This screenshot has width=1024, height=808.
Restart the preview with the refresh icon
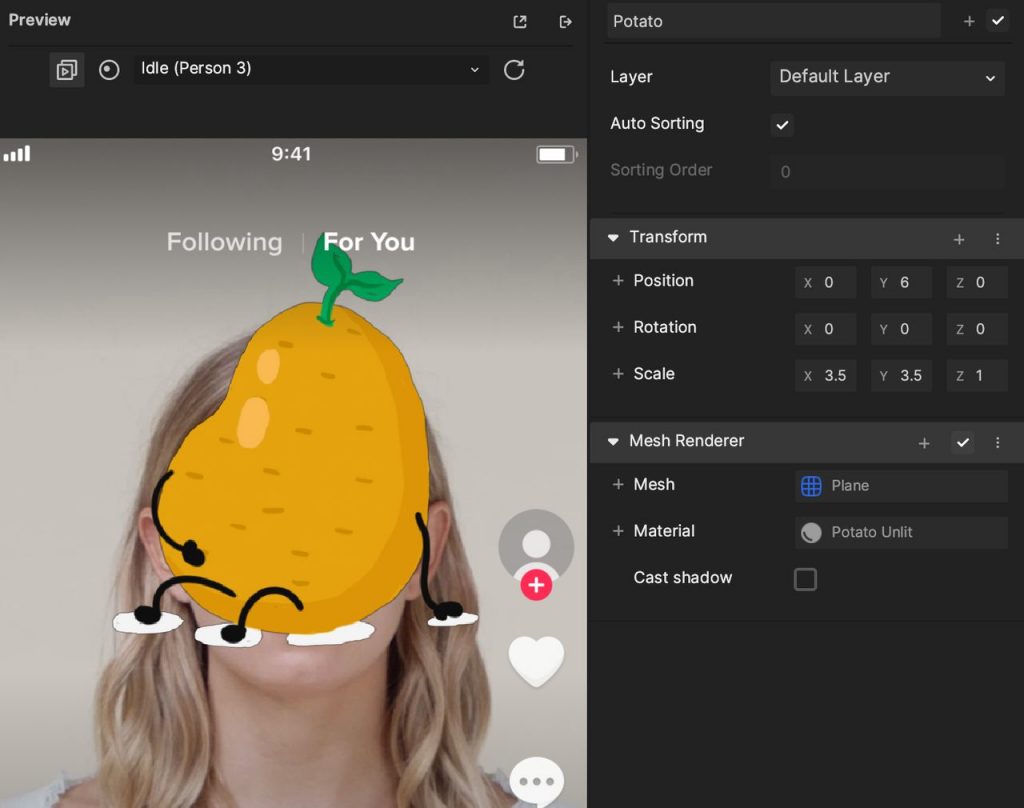(514, 69)
